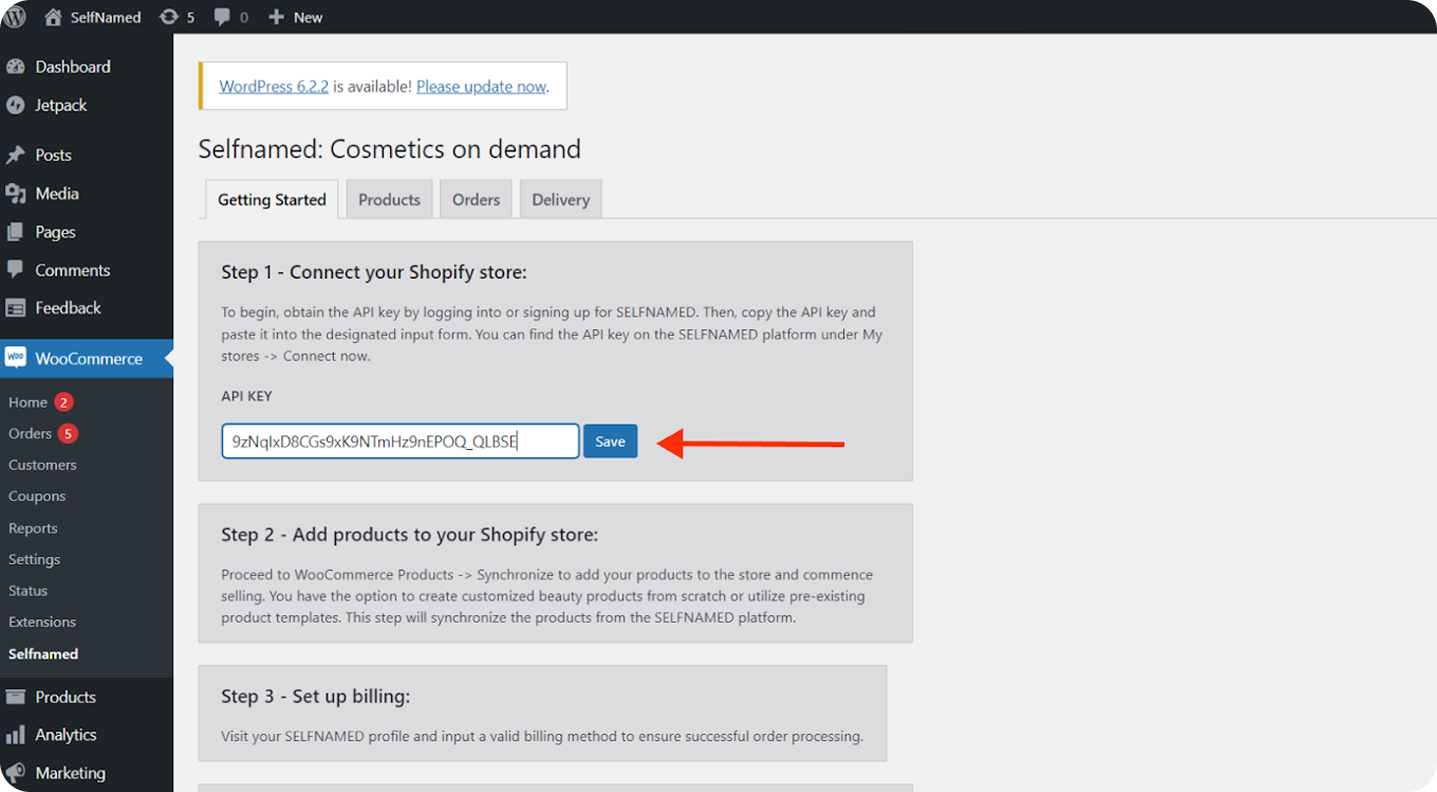
Task: Open WooCommerce Home submenu item
Action: point(28,402)
